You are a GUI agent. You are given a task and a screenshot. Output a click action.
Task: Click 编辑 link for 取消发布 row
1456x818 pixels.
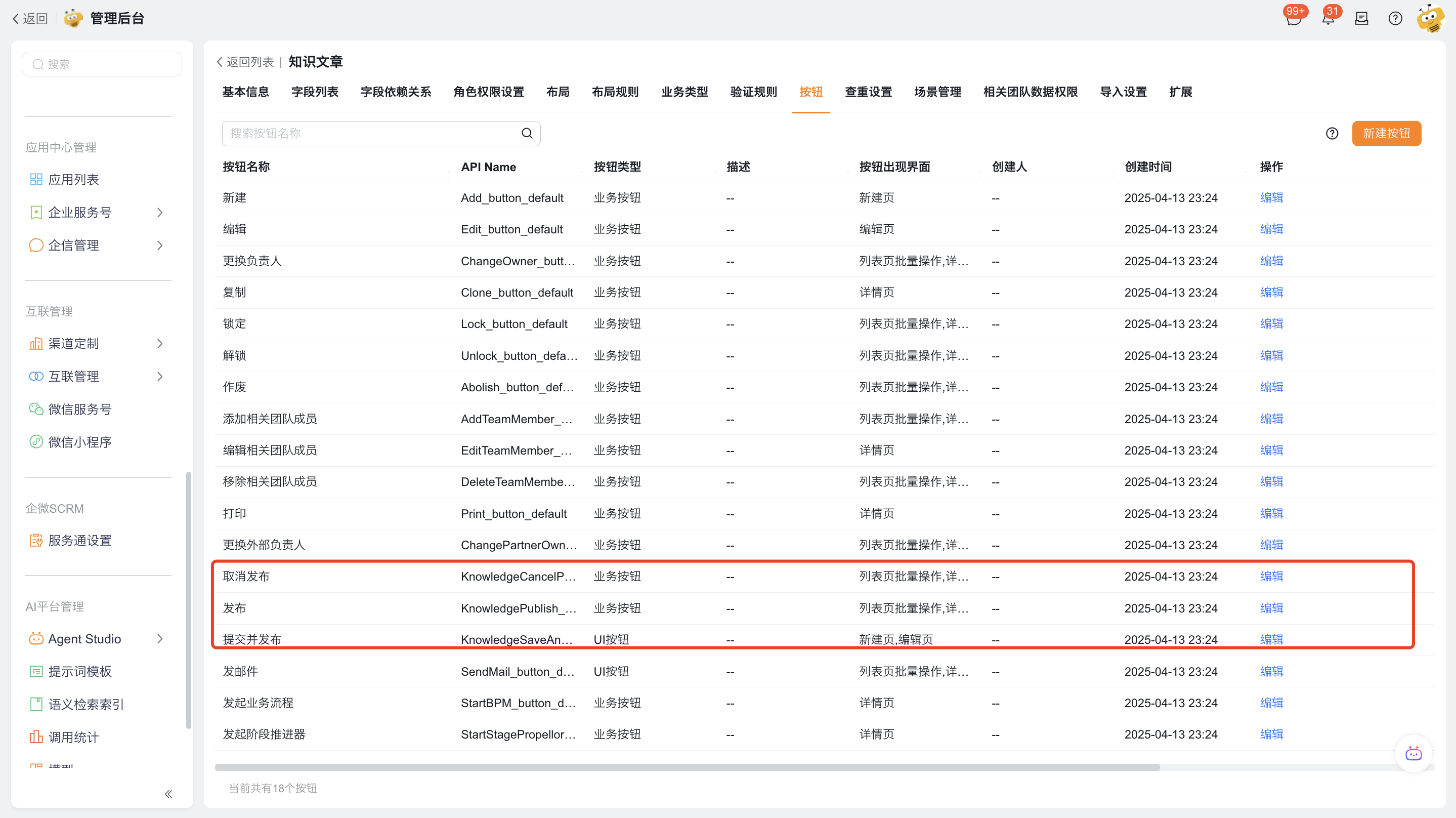pyautogui.click(x=1271, y=577)
